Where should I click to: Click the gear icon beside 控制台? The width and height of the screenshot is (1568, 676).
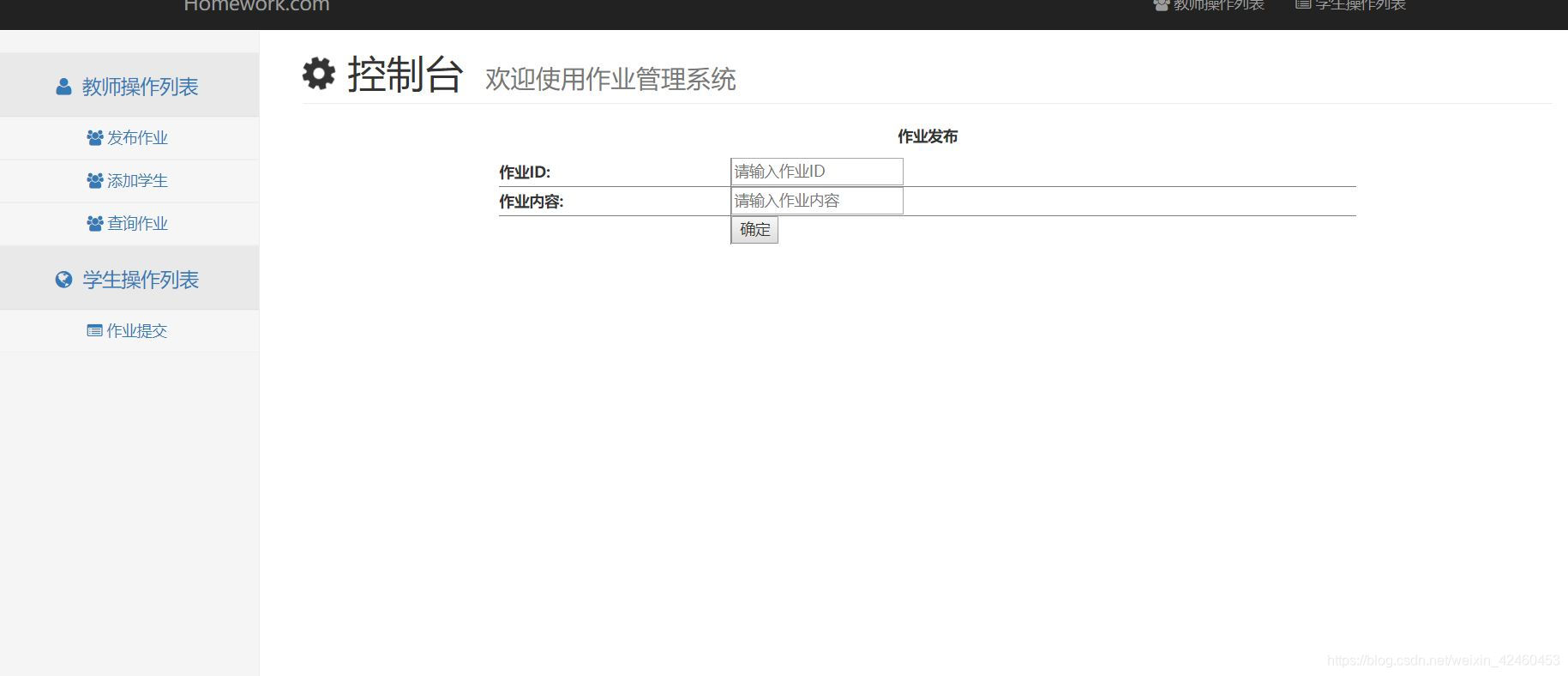point(319,74)
